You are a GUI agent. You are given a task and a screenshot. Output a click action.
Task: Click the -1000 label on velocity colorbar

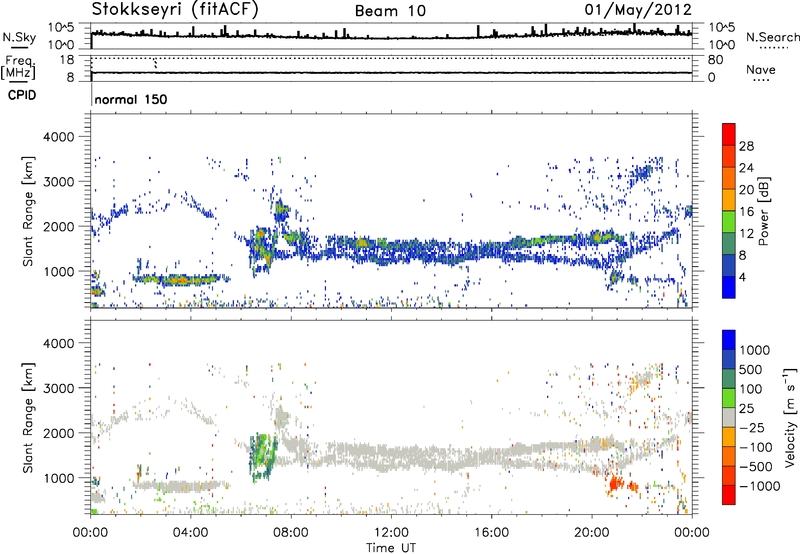click(x=759, y=486)
